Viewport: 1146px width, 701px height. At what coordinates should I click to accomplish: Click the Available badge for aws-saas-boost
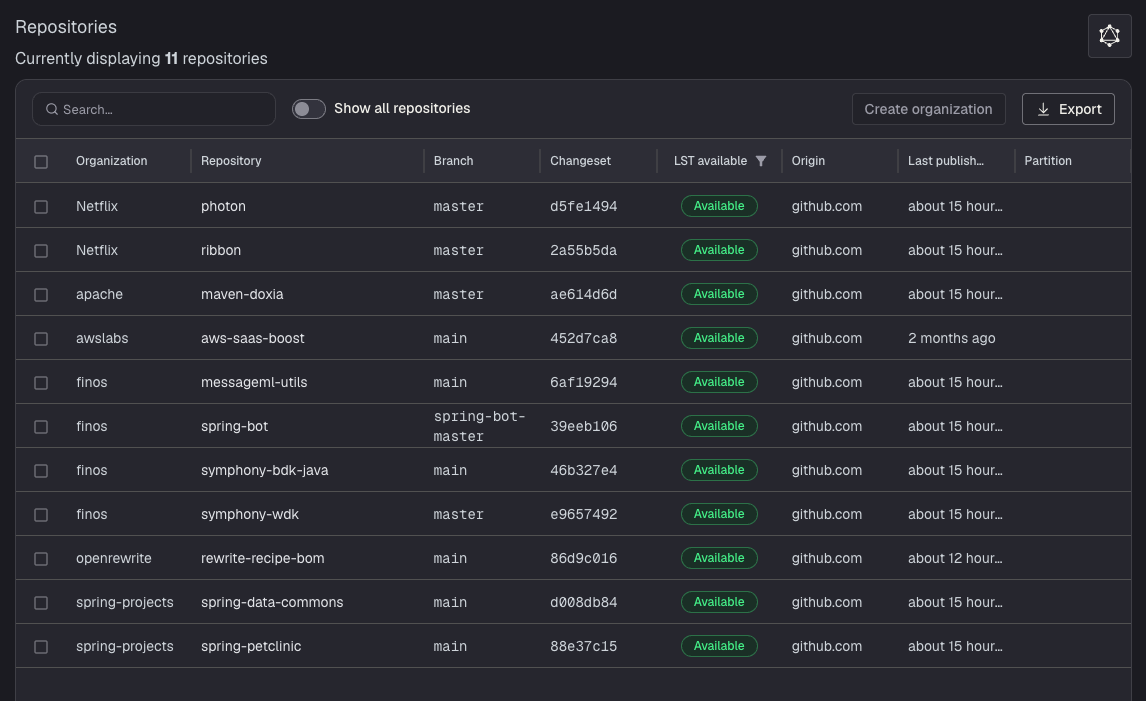click(719, 338)
